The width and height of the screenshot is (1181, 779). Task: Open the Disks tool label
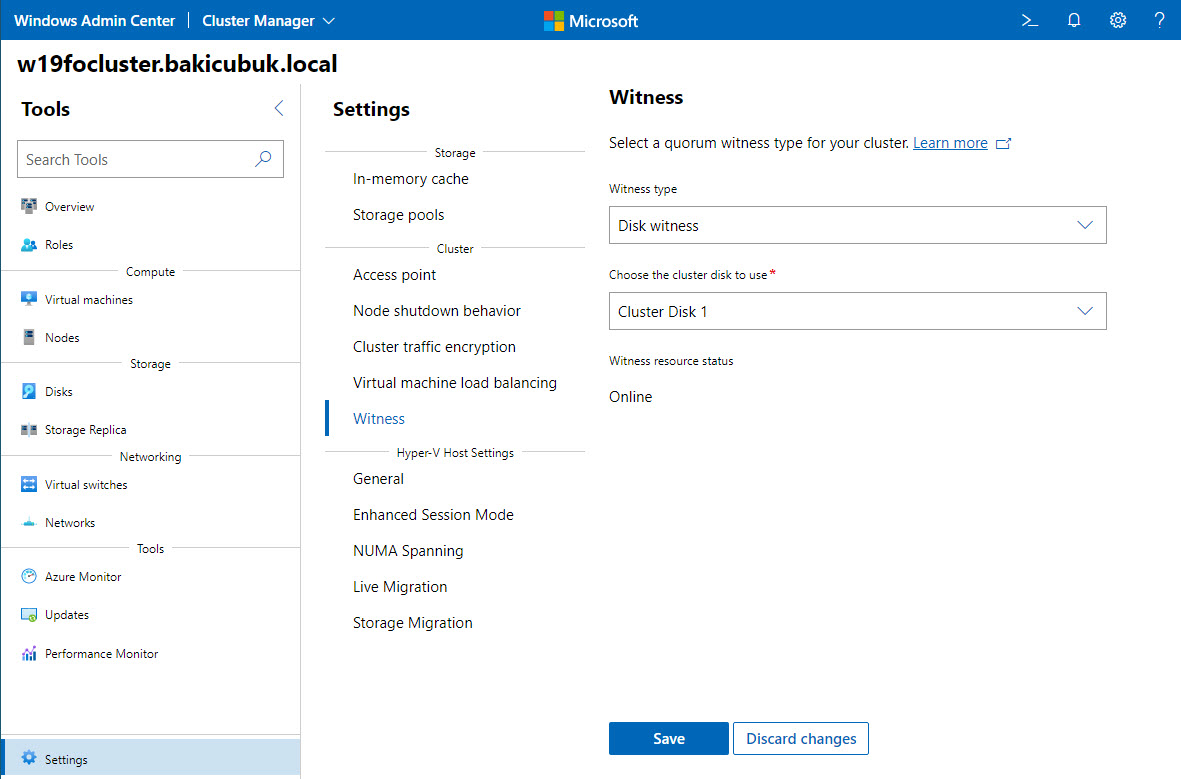[59, 392]
